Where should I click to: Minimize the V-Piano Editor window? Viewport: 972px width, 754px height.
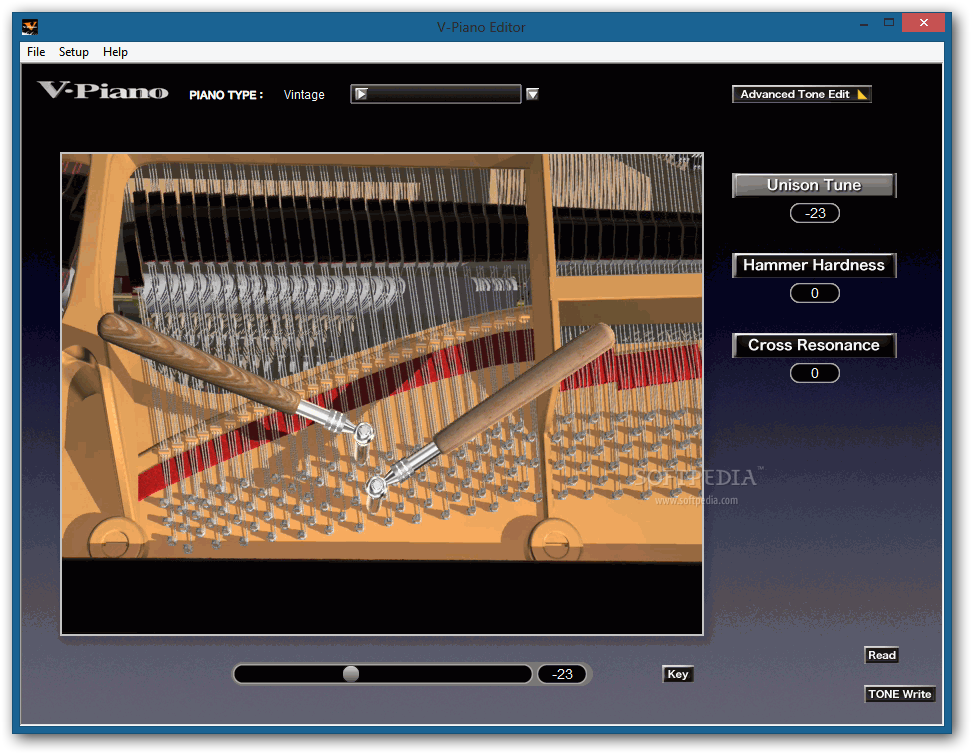pos(864,23)
